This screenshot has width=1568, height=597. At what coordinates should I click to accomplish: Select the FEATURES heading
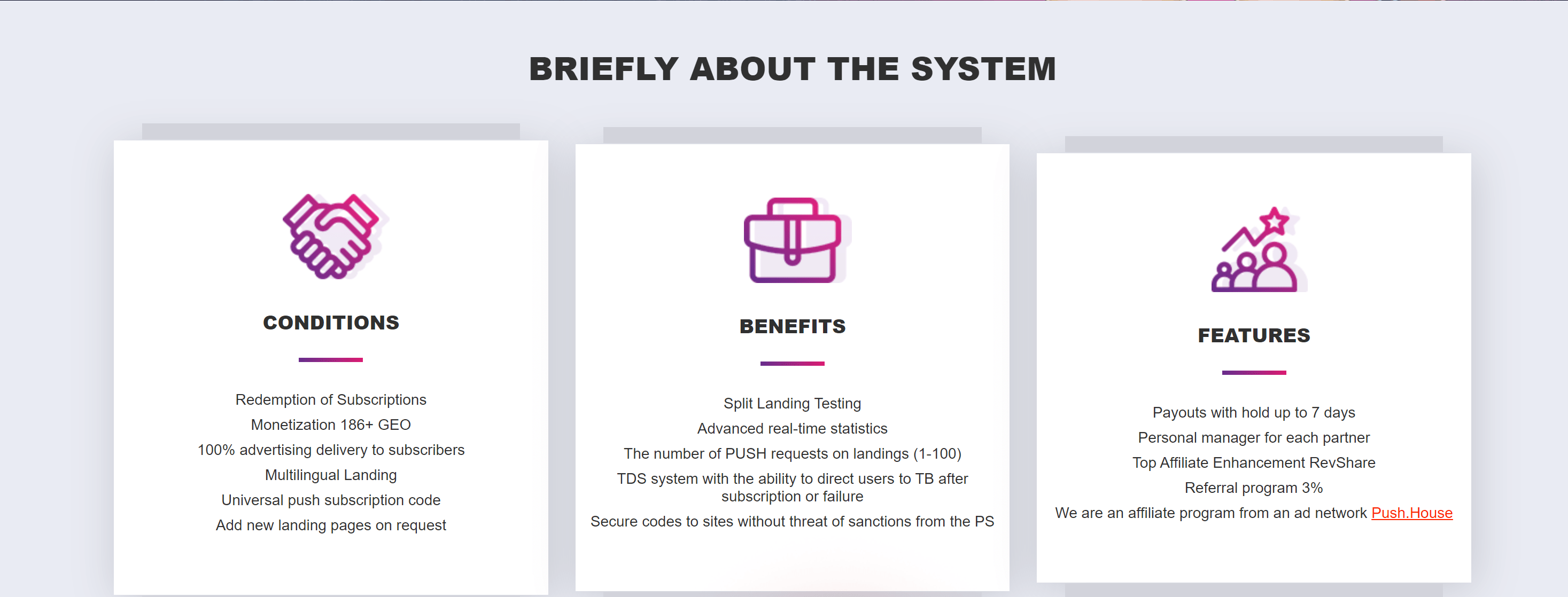pos(1253,335)
